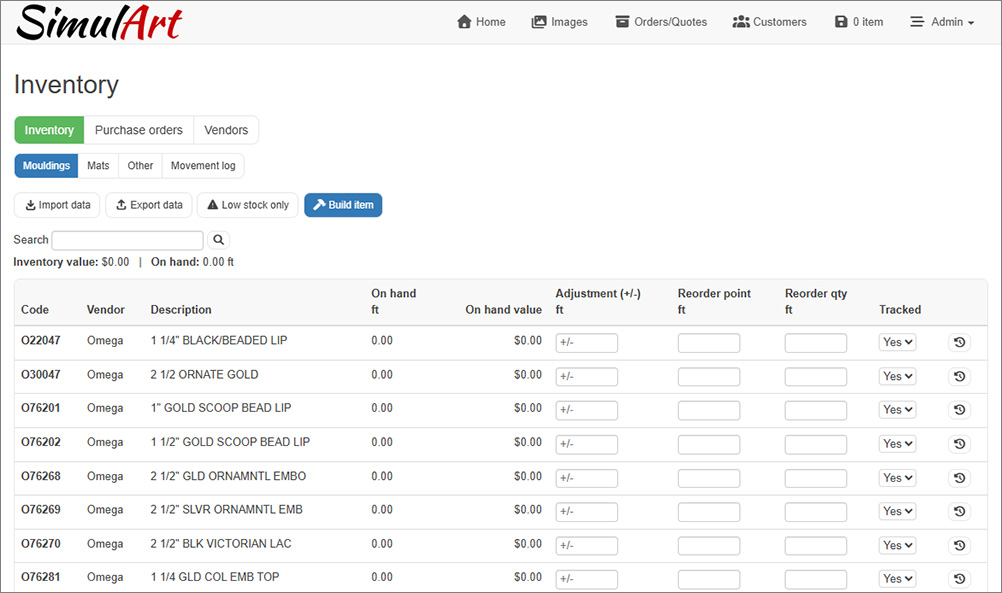The image size is (1002, 593).
Task: Click reorder qty field for O76202
Action: (816, 444)
